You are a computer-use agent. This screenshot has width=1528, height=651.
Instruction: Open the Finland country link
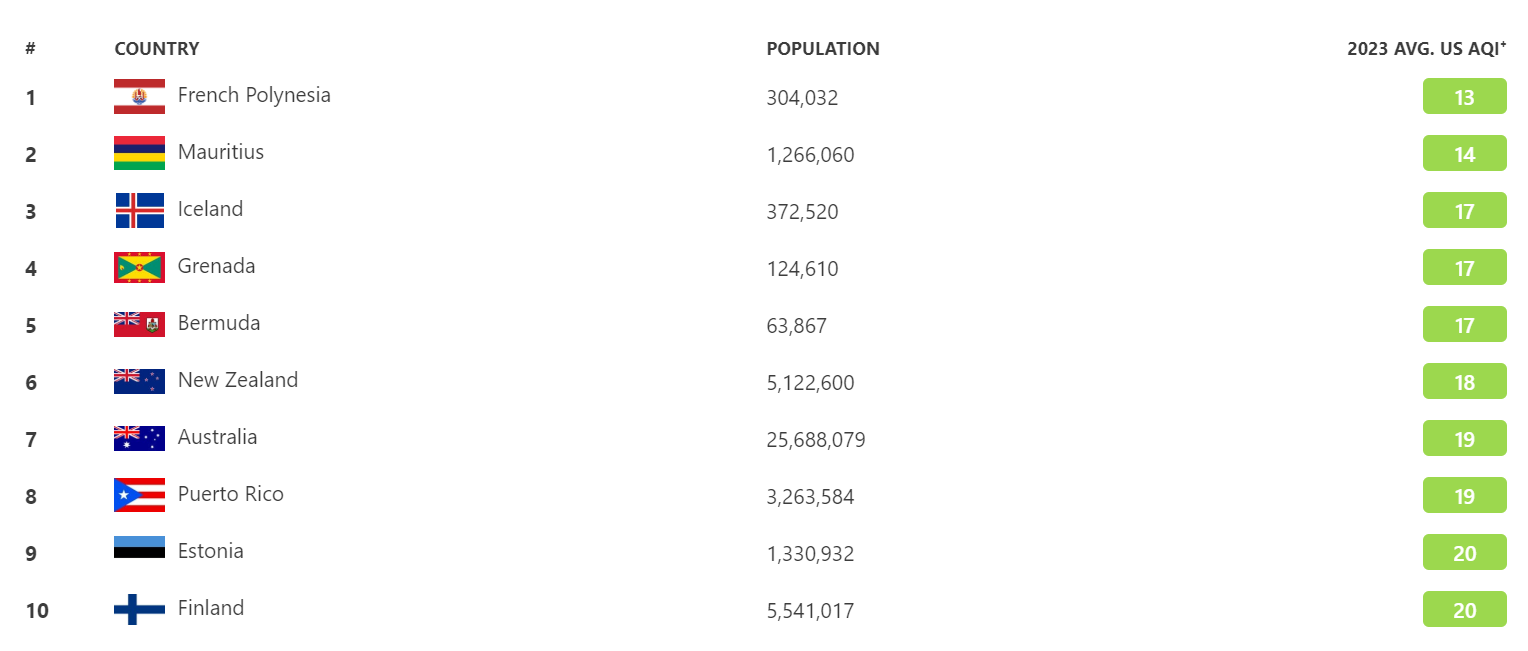[211, 608]
